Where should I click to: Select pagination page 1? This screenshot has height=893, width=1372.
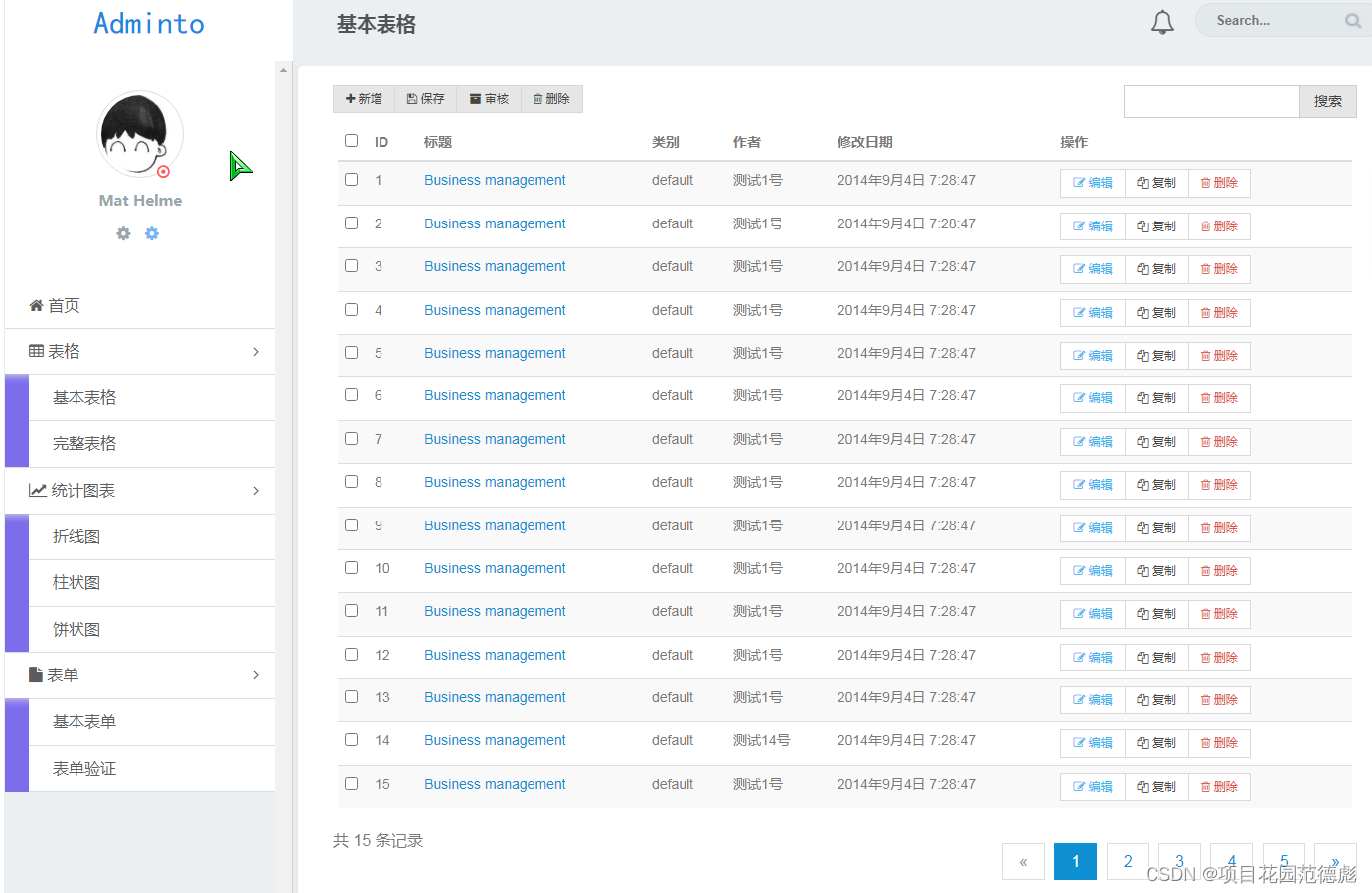(1075, 861)
